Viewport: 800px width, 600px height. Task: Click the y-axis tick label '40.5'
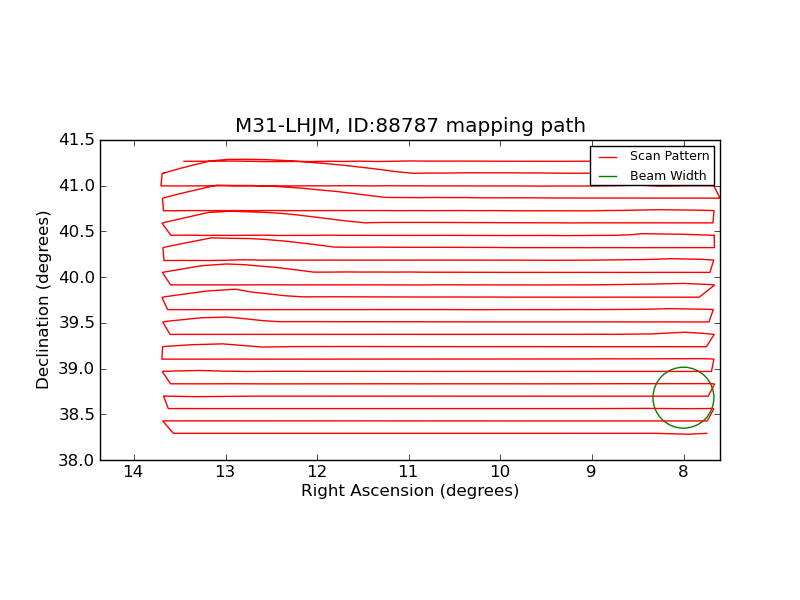point(77,232)
